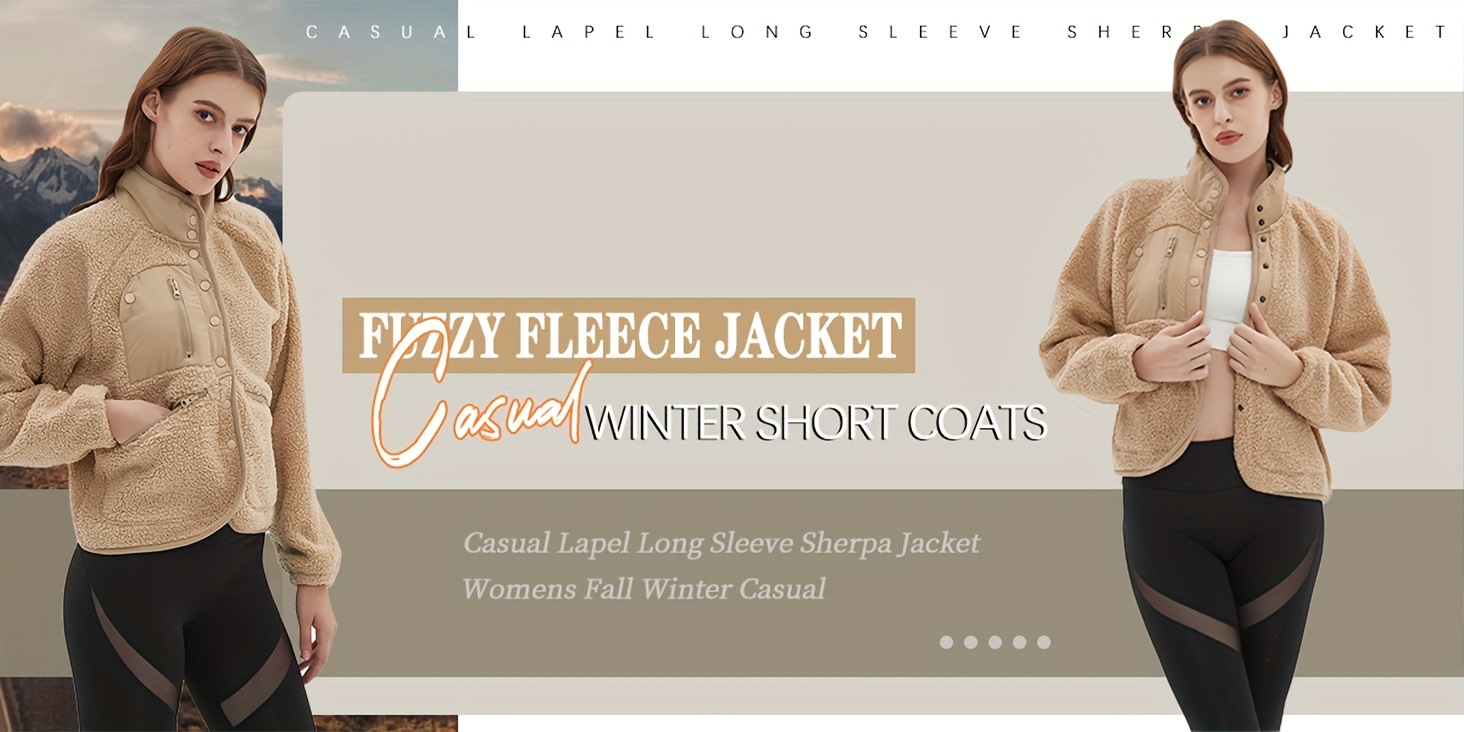Go to the fourth carousel dot
Image resolution: width=1464 pixels, height=732 pixels.
[x=1019, y=642]
